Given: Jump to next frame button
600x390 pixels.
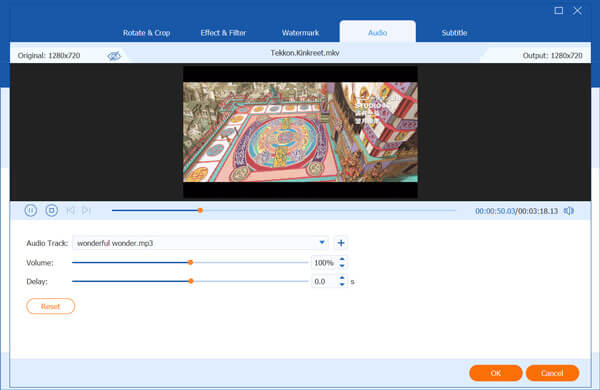Looking at the screenshot, I should tap(86, 211).
